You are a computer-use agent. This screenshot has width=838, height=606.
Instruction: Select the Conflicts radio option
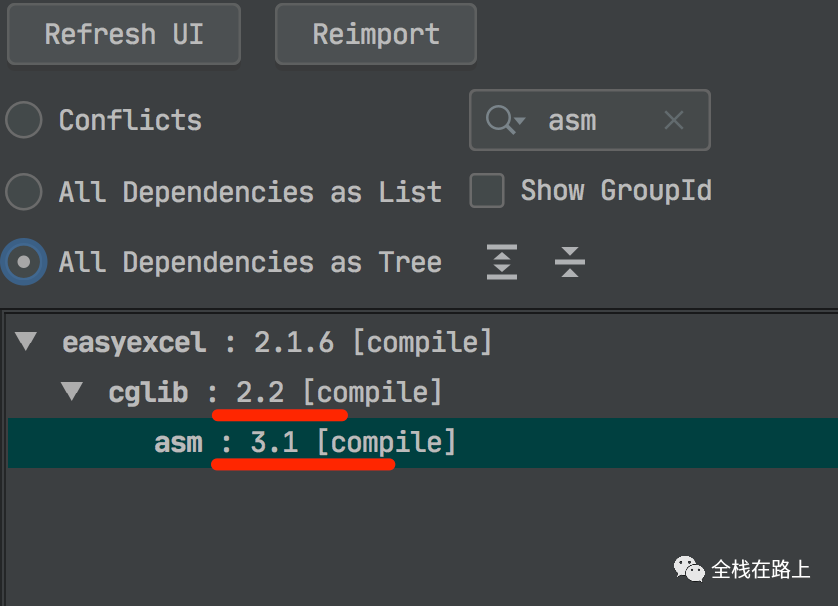(x=24, y=120)
